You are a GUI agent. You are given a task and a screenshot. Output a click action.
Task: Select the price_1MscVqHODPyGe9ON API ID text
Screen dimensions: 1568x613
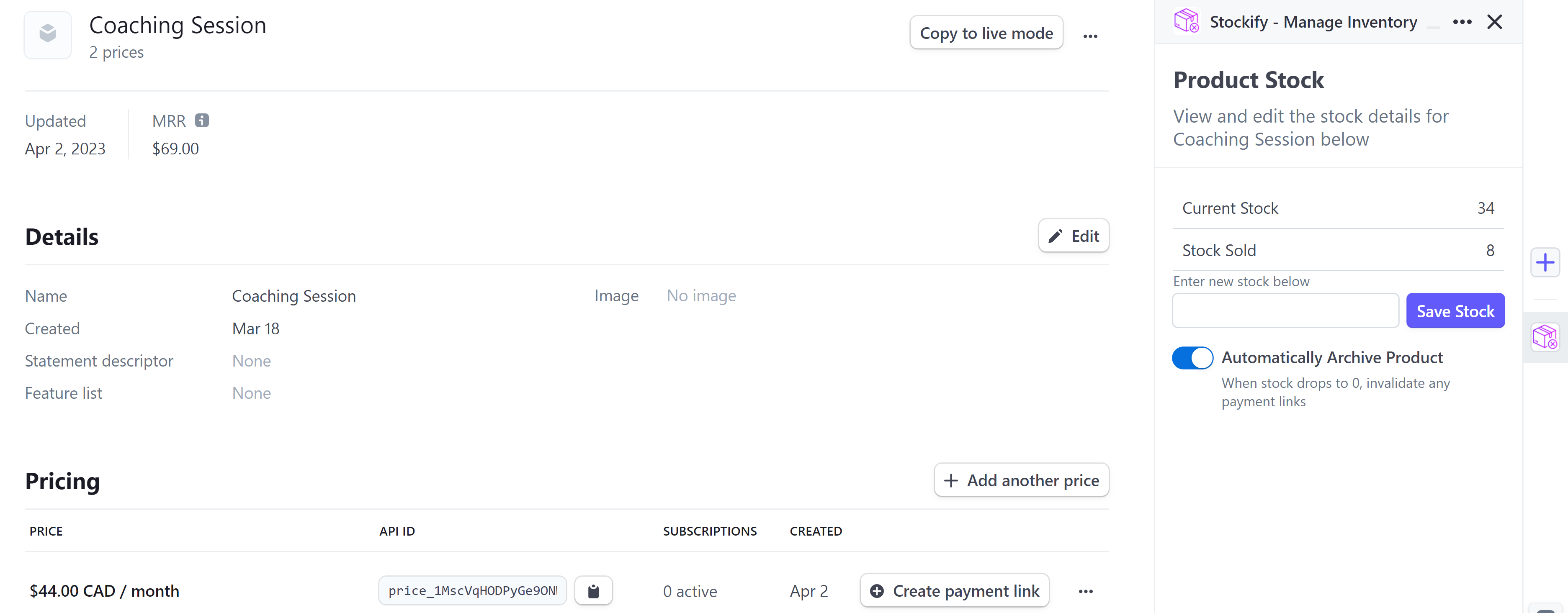pyautogui.click(x=472, y=590)
